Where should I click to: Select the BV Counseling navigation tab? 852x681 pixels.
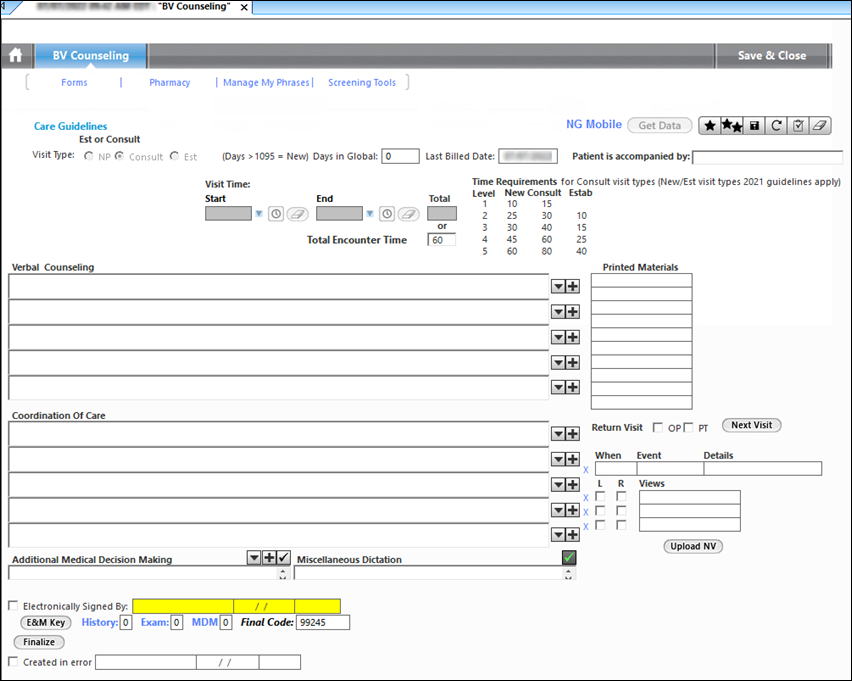click(x=91, y=55)
